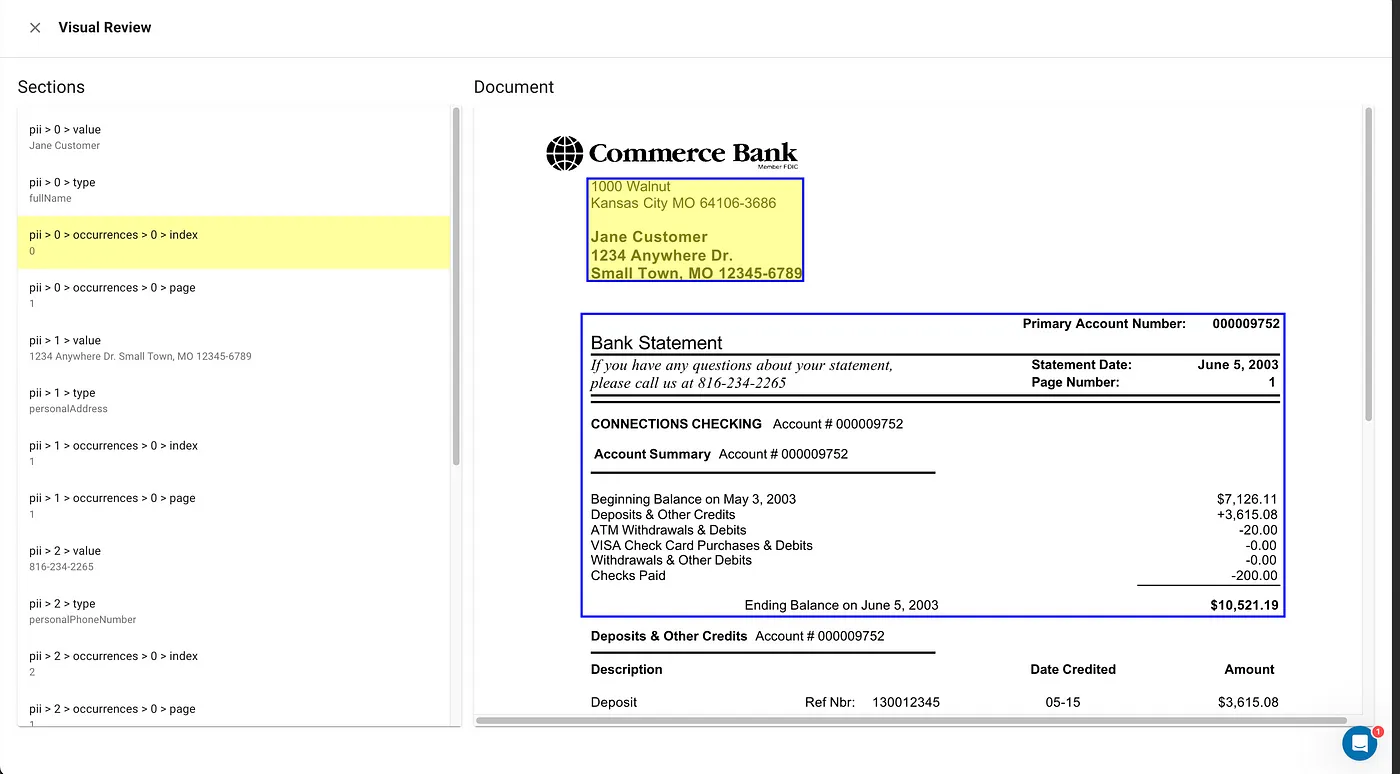Click 'Jane Customer' in the document
This screenshot has width=1400, height=774.
649,237
